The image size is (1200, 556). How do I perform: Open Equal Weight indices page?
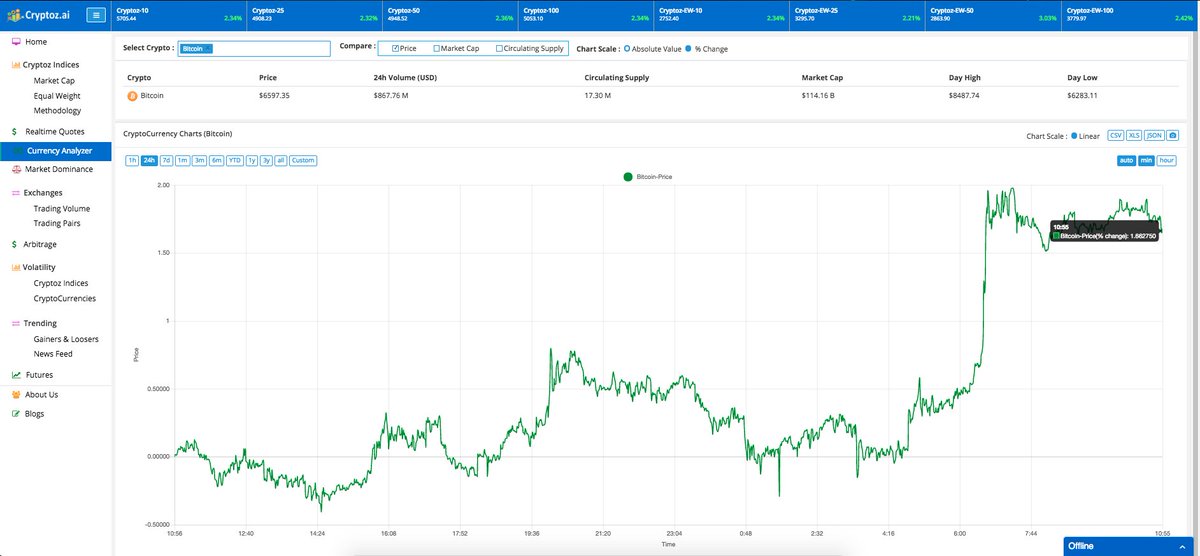(x=57, y=96)
